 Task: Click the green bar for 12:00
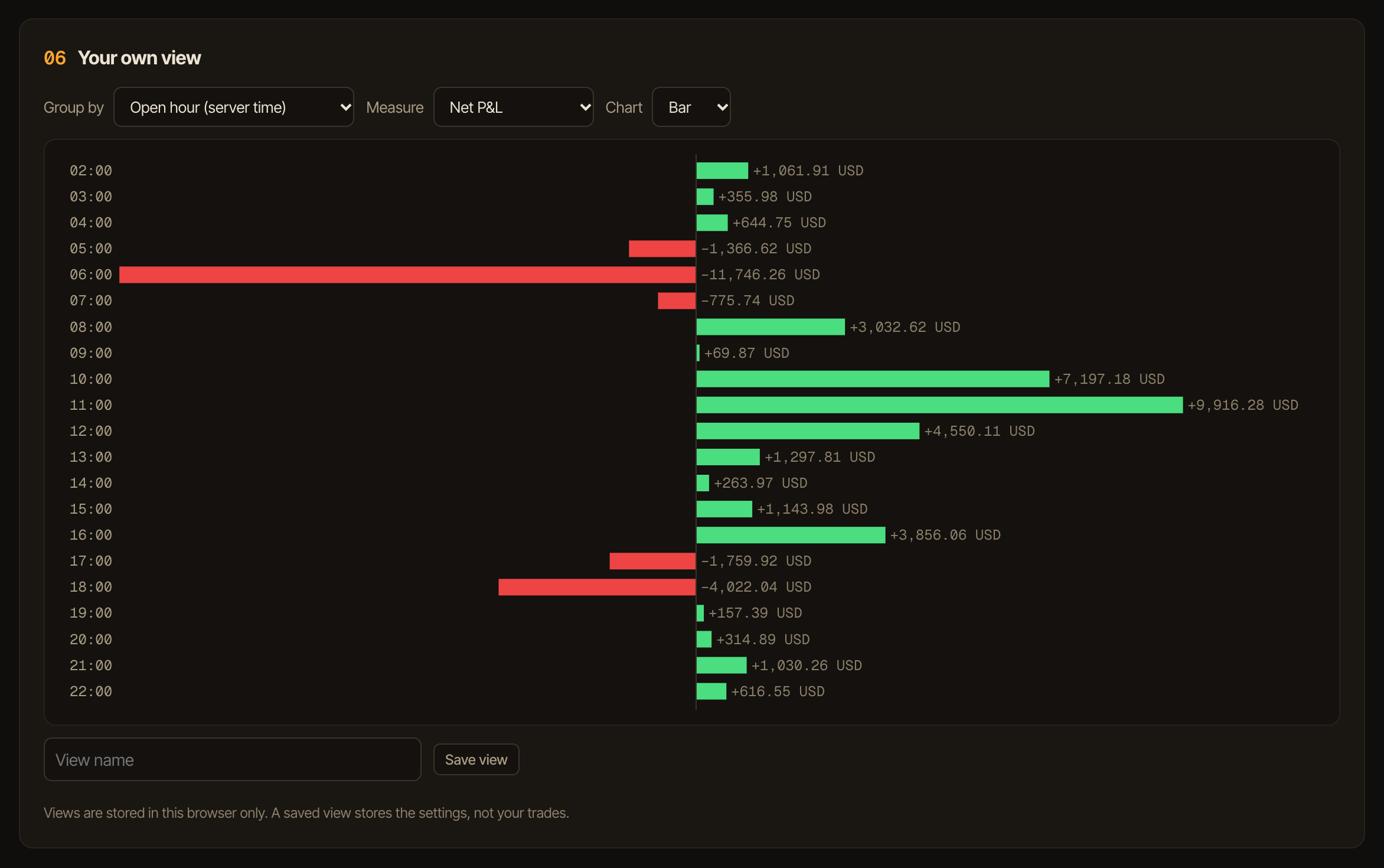point(808,431)
